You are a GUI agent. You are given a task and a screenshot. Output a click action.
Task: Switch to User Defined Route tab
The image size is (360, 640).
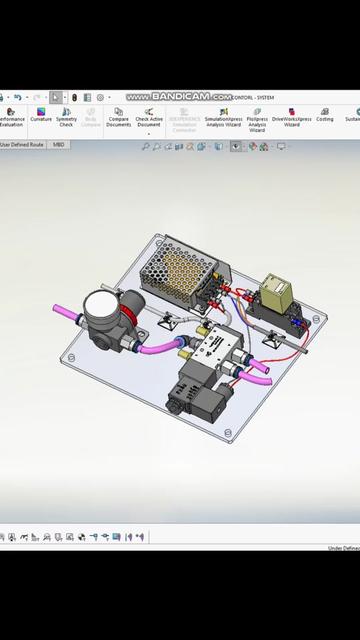(23, 144)
